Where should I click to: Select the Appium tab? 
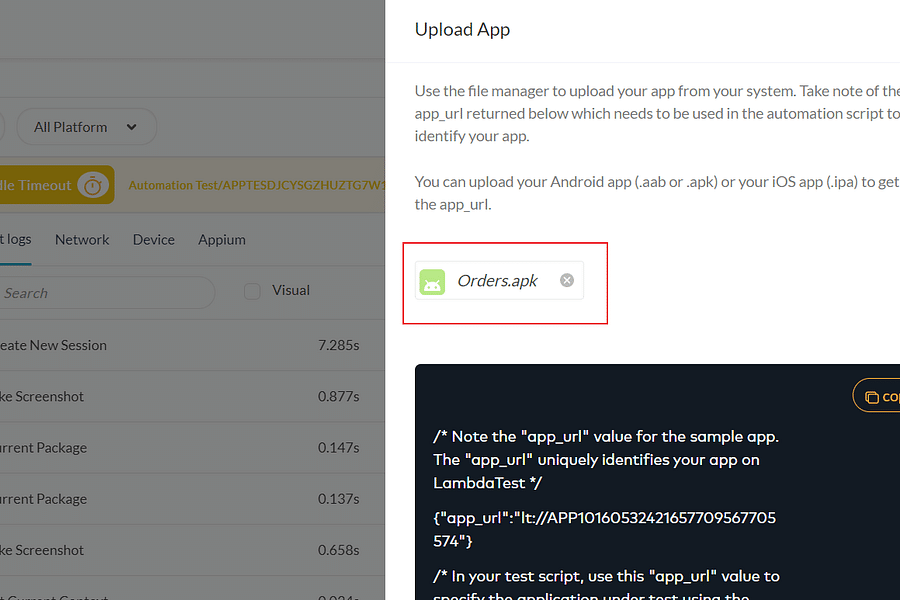[221, 239]
